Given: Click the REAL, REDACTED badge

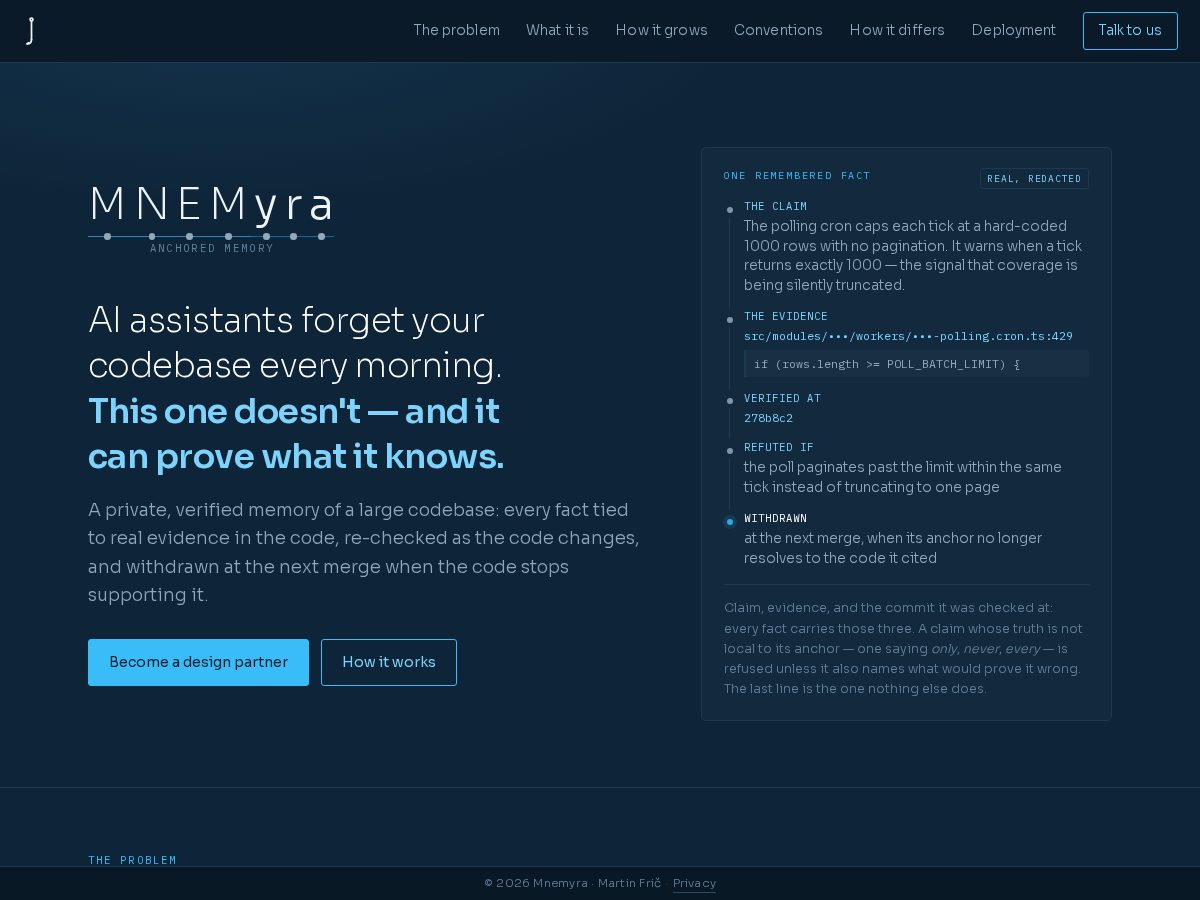Looking at the screenshot, I should [x=1034, y=179].
